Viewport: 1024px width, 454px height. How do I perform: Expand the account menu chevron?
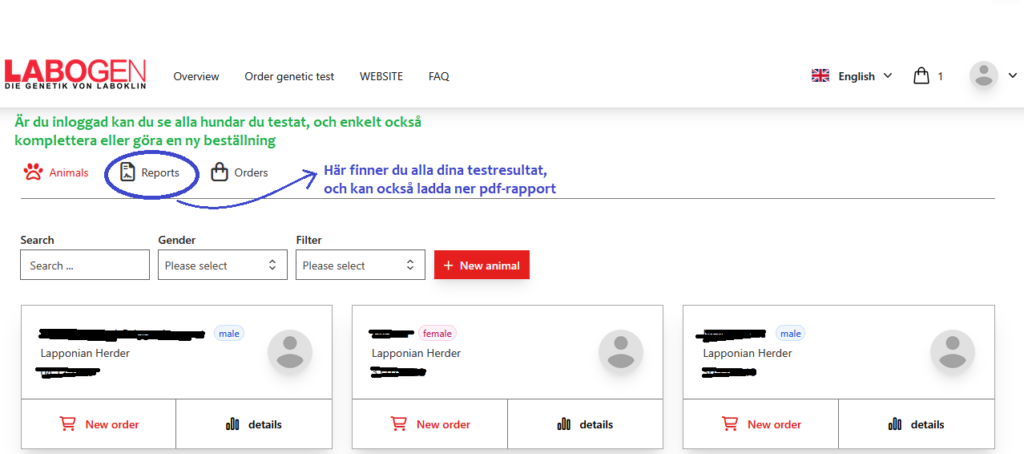(1010, 77)
